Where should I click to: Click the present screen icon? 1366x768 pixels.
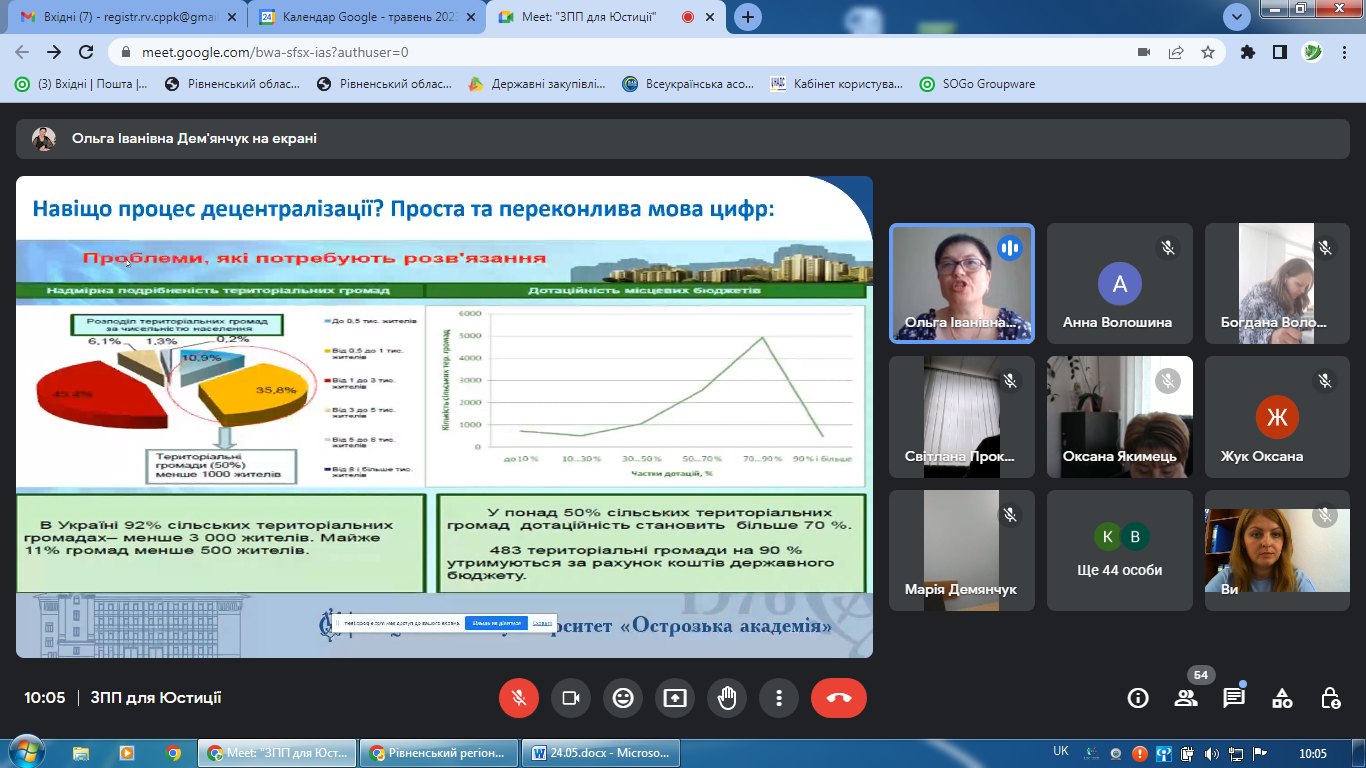click(675, 698)
